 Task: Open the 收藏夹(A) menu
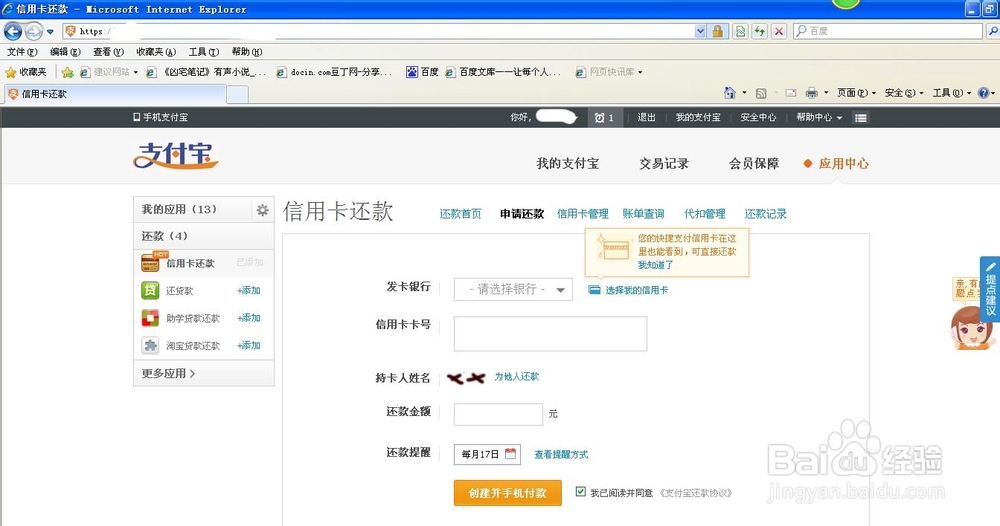(156, 52)
